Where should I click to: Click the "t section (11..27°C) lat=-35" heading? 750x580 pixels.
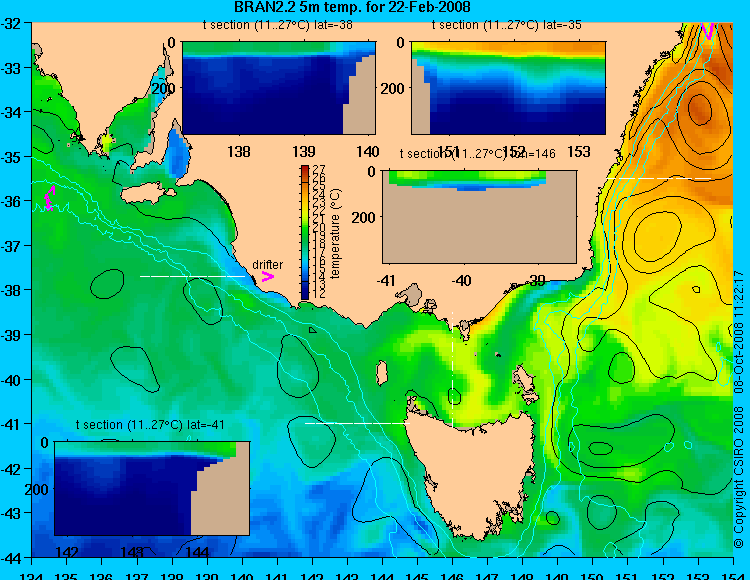tap(507, 25)
